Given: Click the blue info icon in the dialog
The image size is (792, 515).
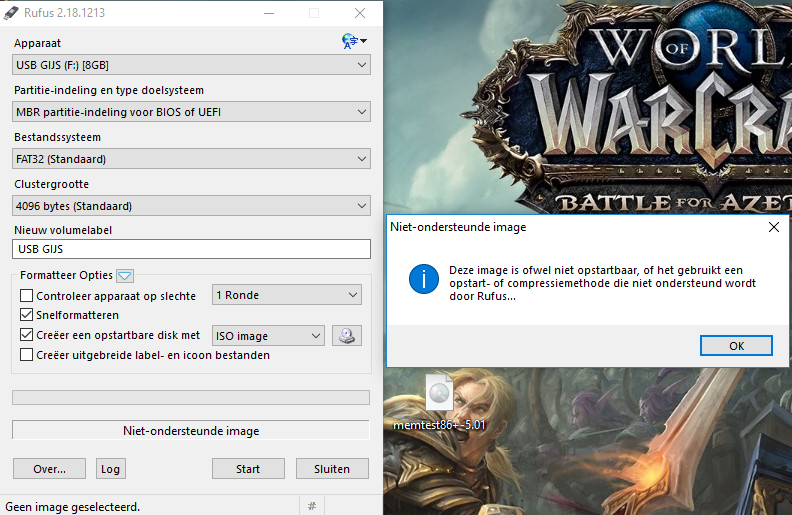Looking at the screenshot, I should 424,279.
